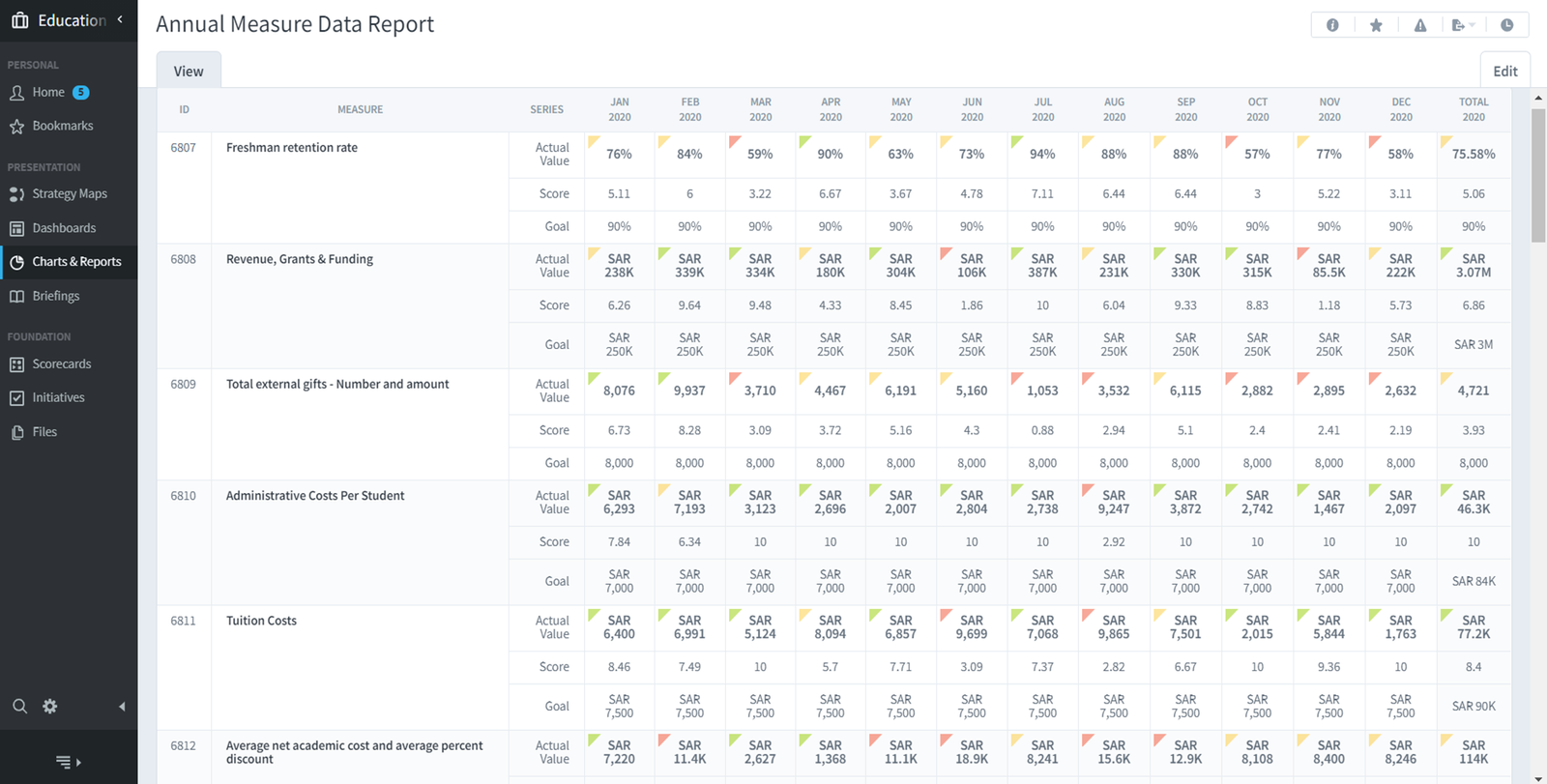This screenshot has width=1547, height=784.
Task: Open the clock history icon
Action: [1506, 25]
